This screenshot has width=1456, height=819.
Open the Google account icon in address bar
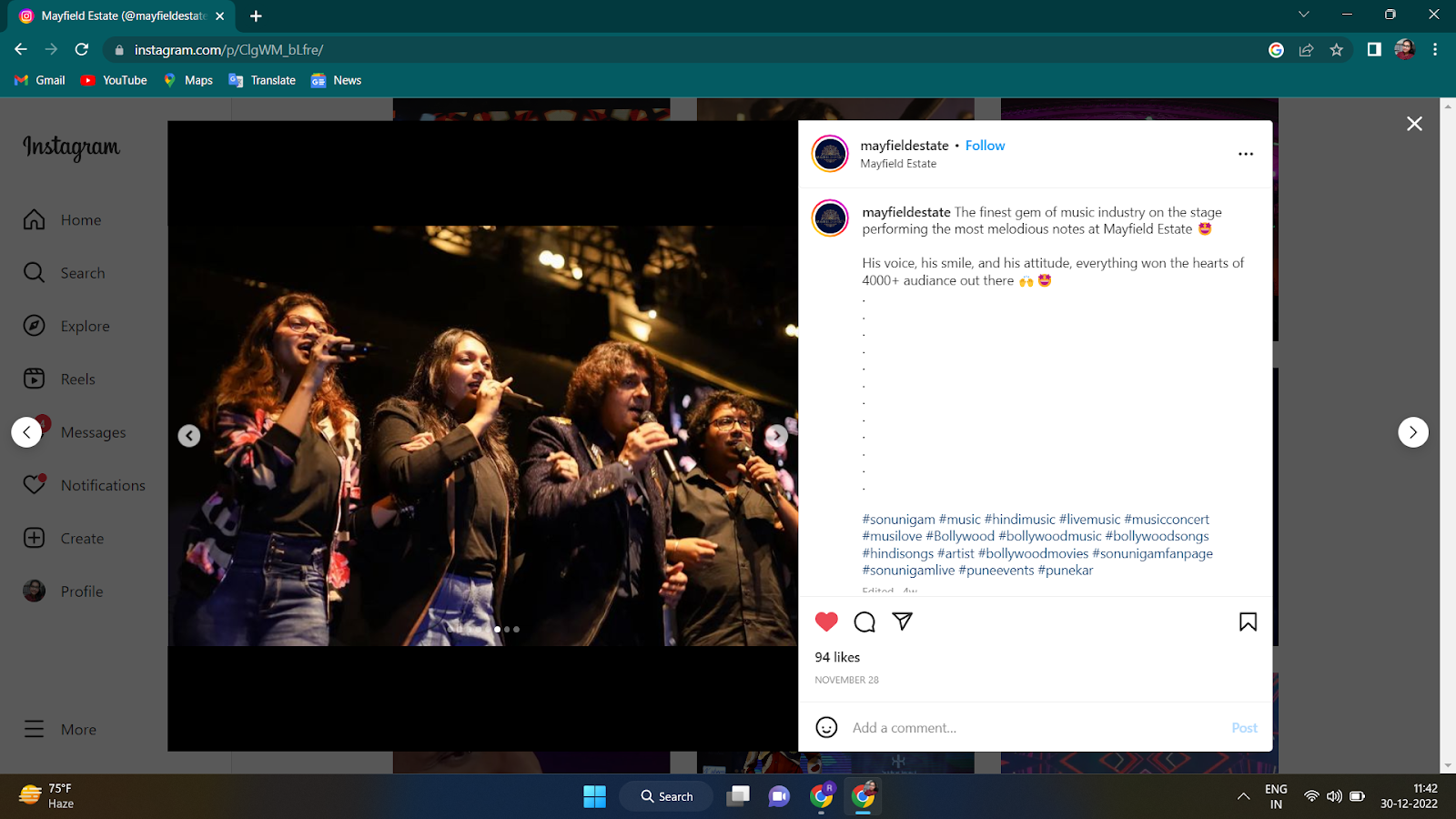[1276, 50]
